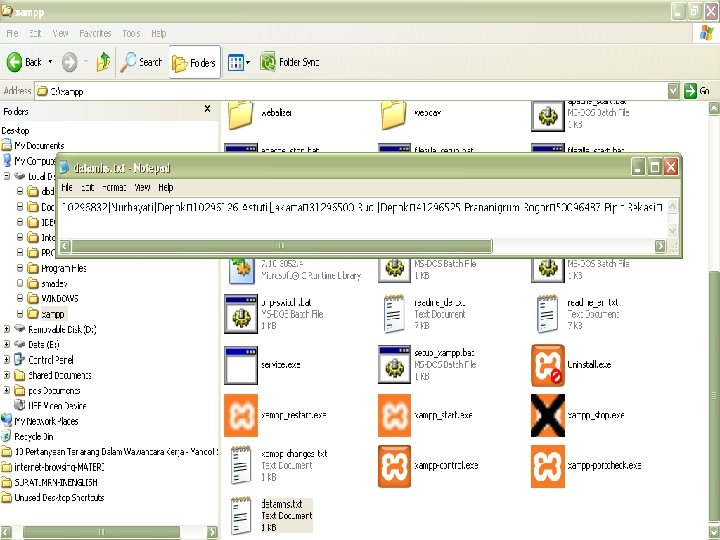This screenshot has width=720, height=540.
Task: Go up one folder level
Action: 103,62
